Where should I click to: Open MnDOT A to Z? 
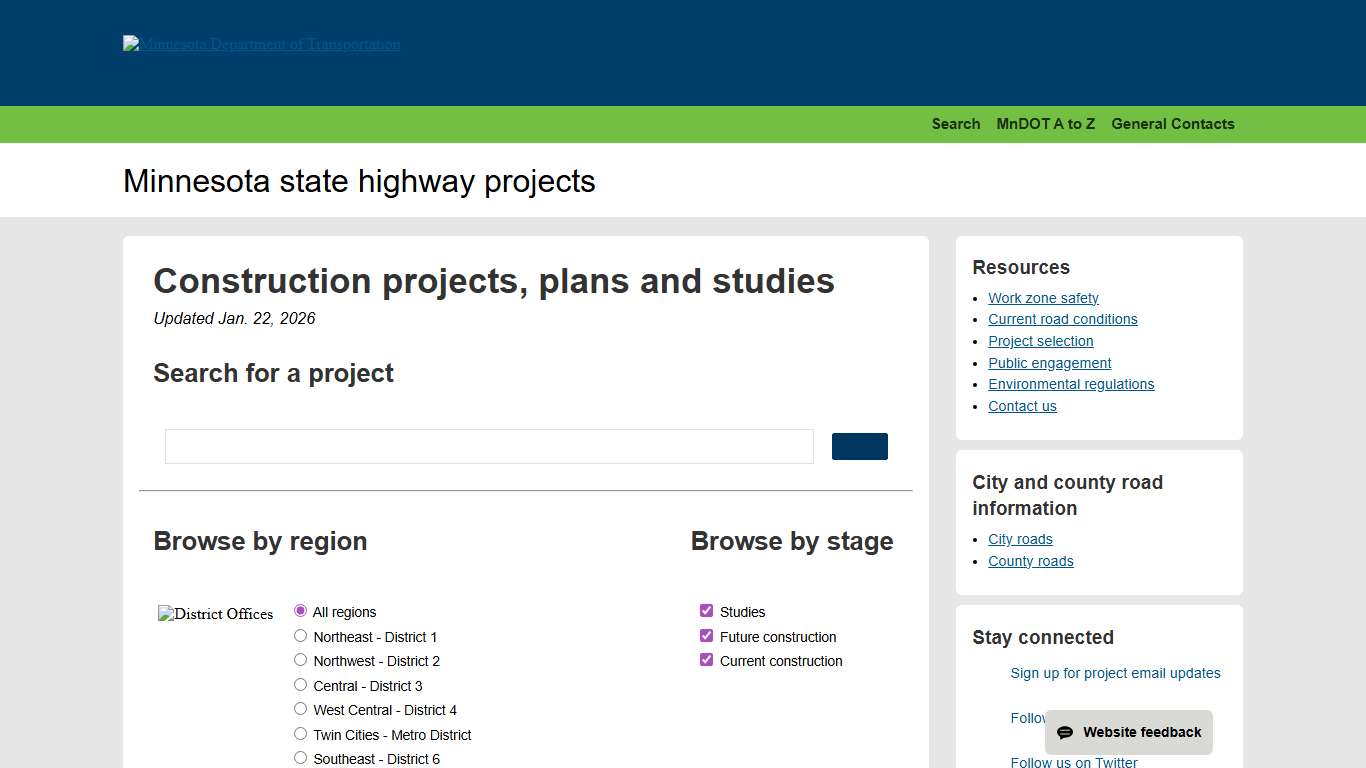tap(1045, 124)
